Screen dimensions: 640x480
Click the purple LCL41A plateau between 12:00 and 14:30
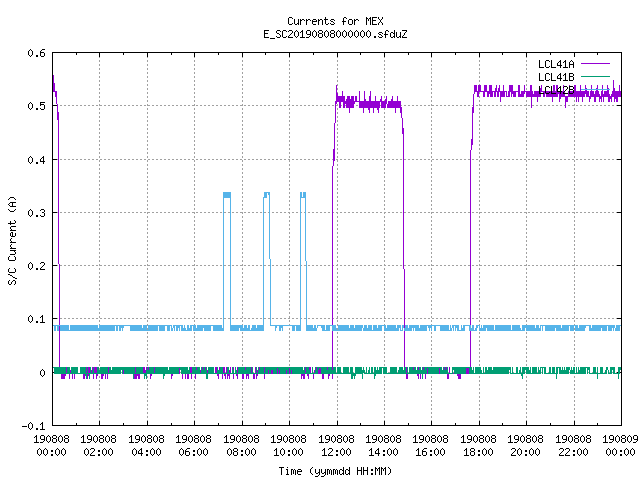369,102
